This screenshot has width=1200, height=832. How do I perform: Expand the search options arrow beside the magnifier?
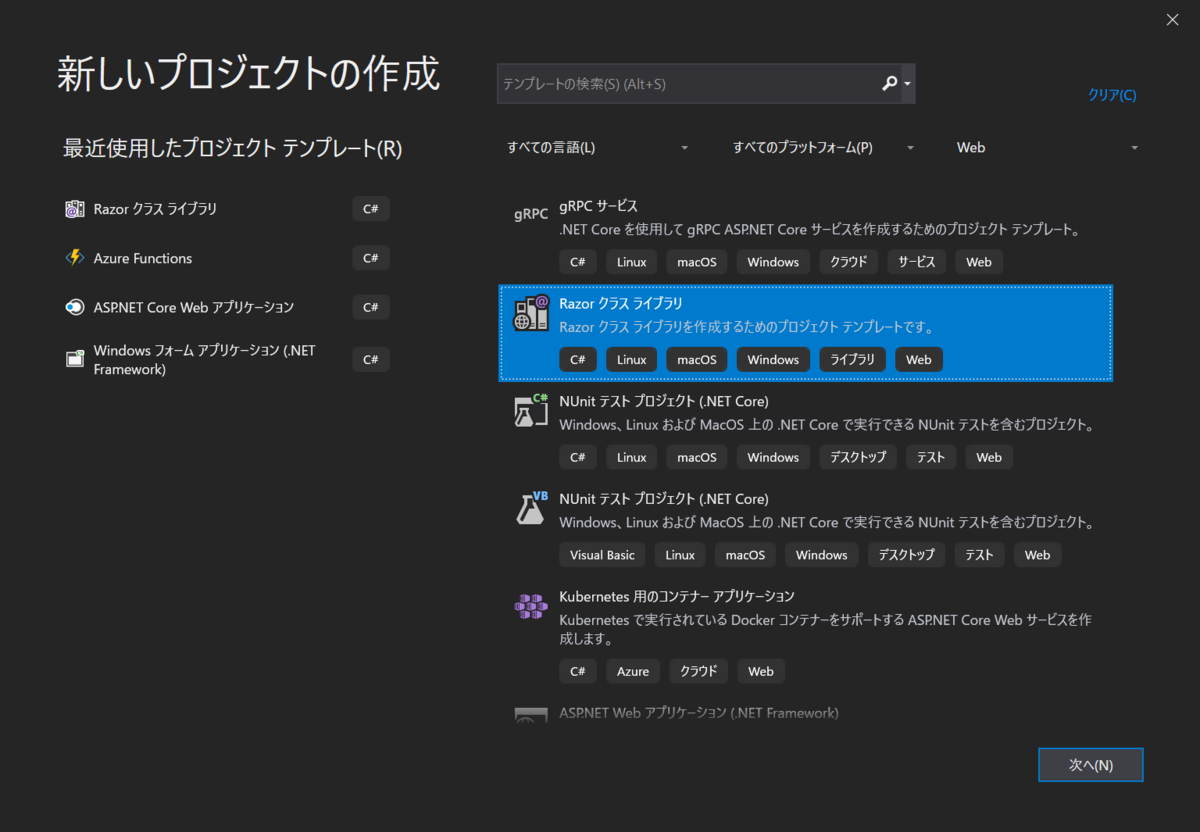907,83
